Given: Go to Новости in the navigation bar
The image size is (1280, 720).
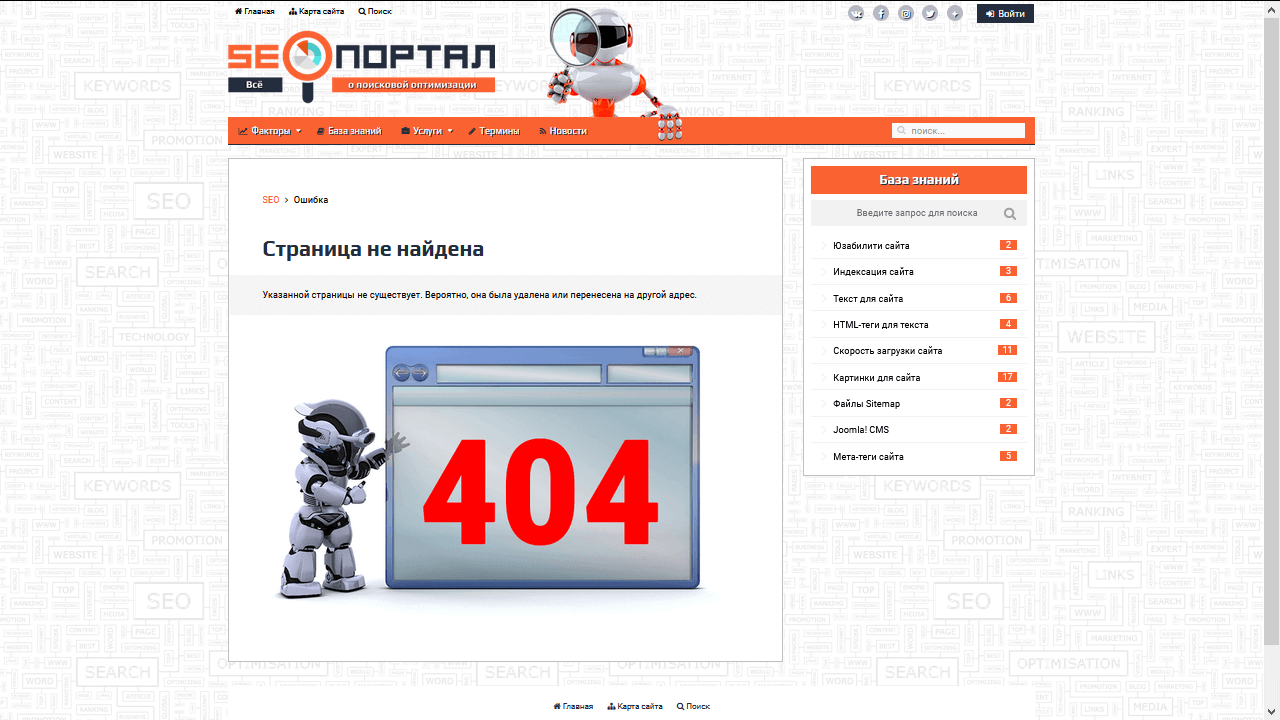Looking at the screenshot, I should (563, 131).
